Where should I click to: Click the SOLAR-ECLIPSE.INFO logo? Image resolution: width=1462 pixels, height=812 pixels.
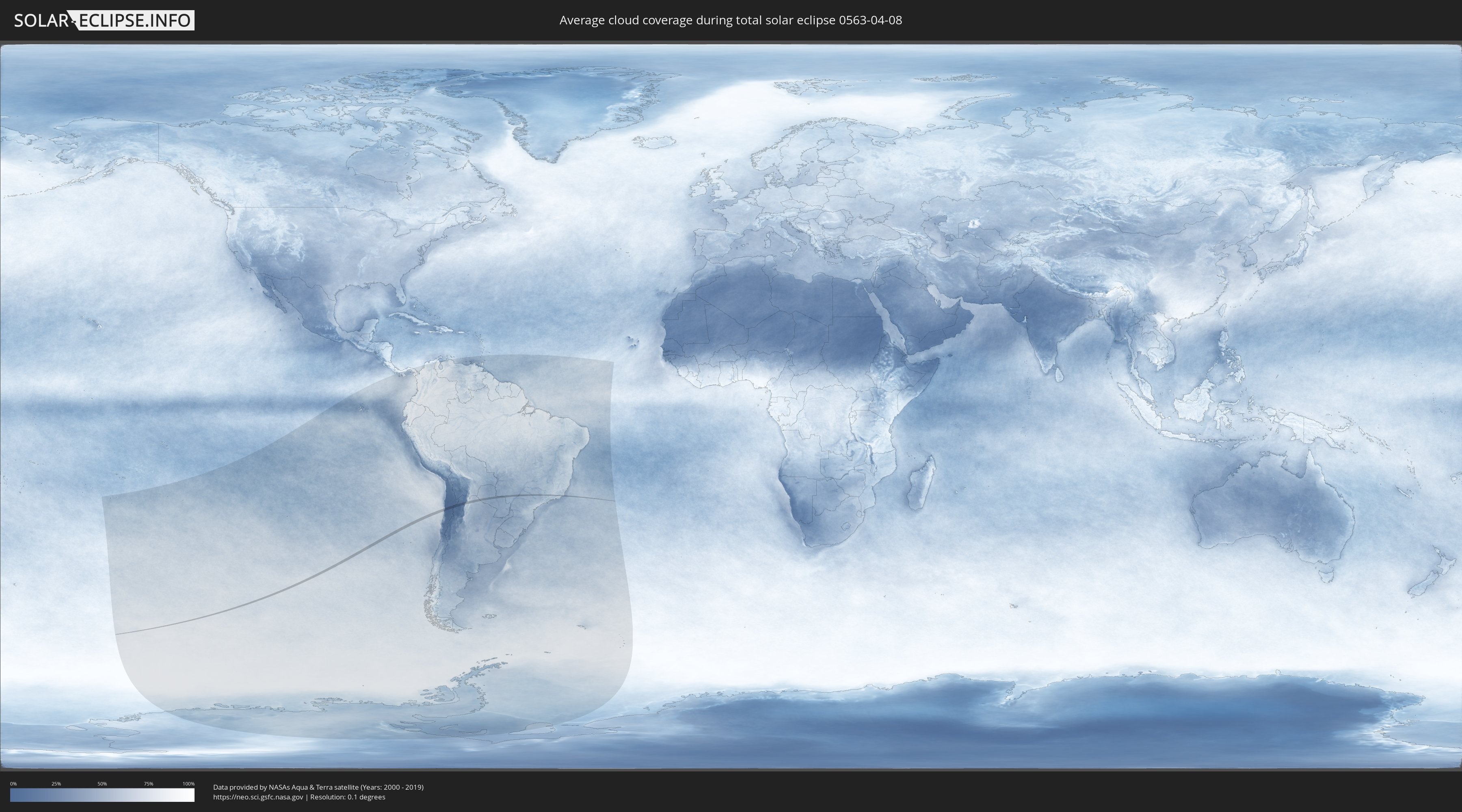[104, 20]
